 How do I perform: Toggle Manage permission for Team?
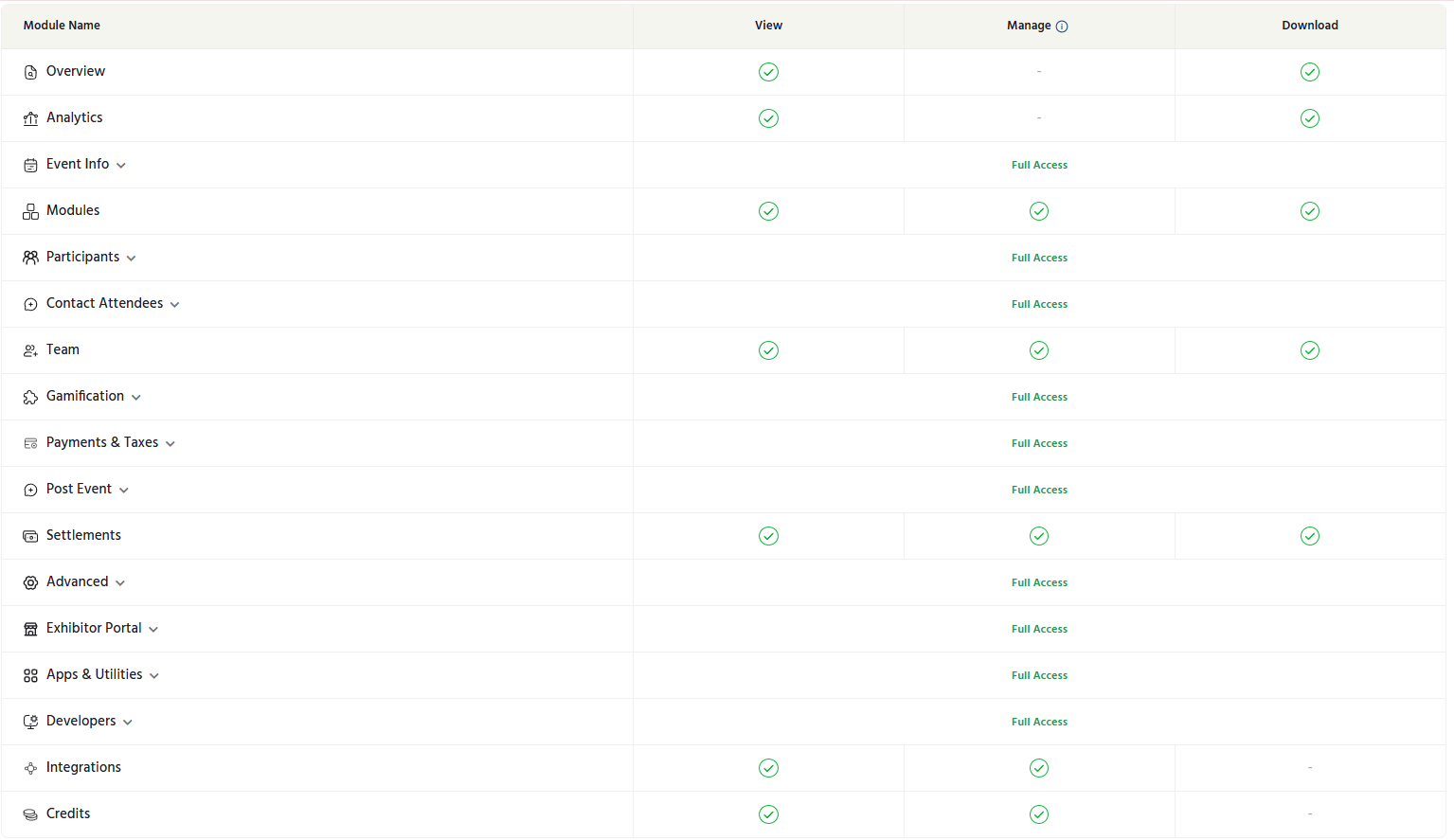tap(1039, 350)
